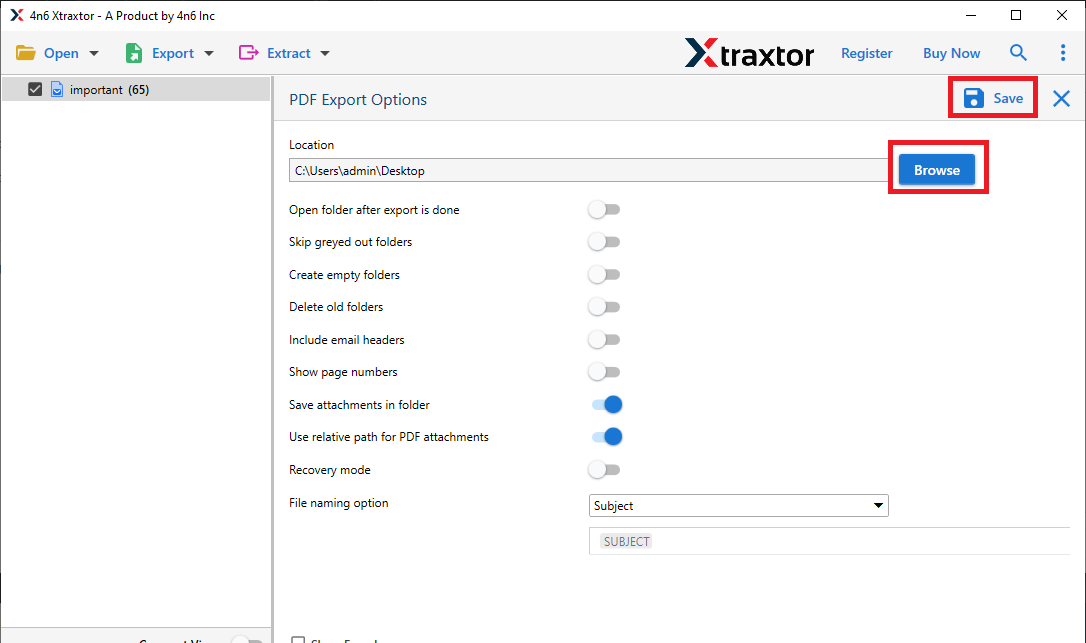Click the pink Extract icon
This screenshot has width=1086, height=643.
pyautogui.click(x=248, y=53)
